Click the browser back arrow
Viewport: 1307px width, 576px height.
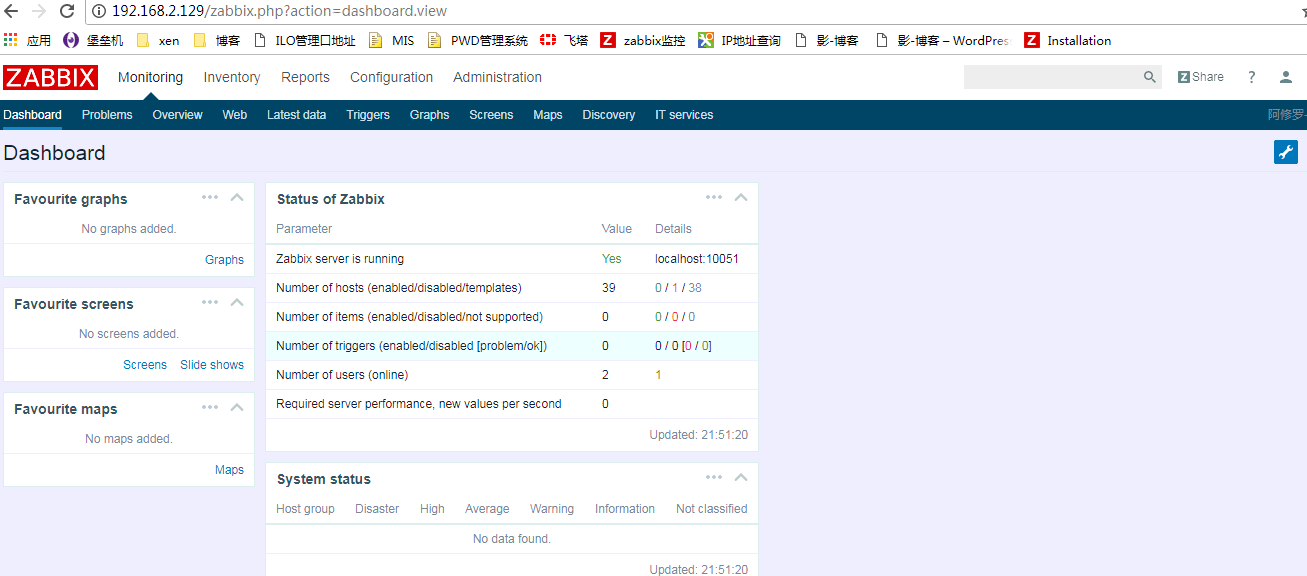coord(12,11)
